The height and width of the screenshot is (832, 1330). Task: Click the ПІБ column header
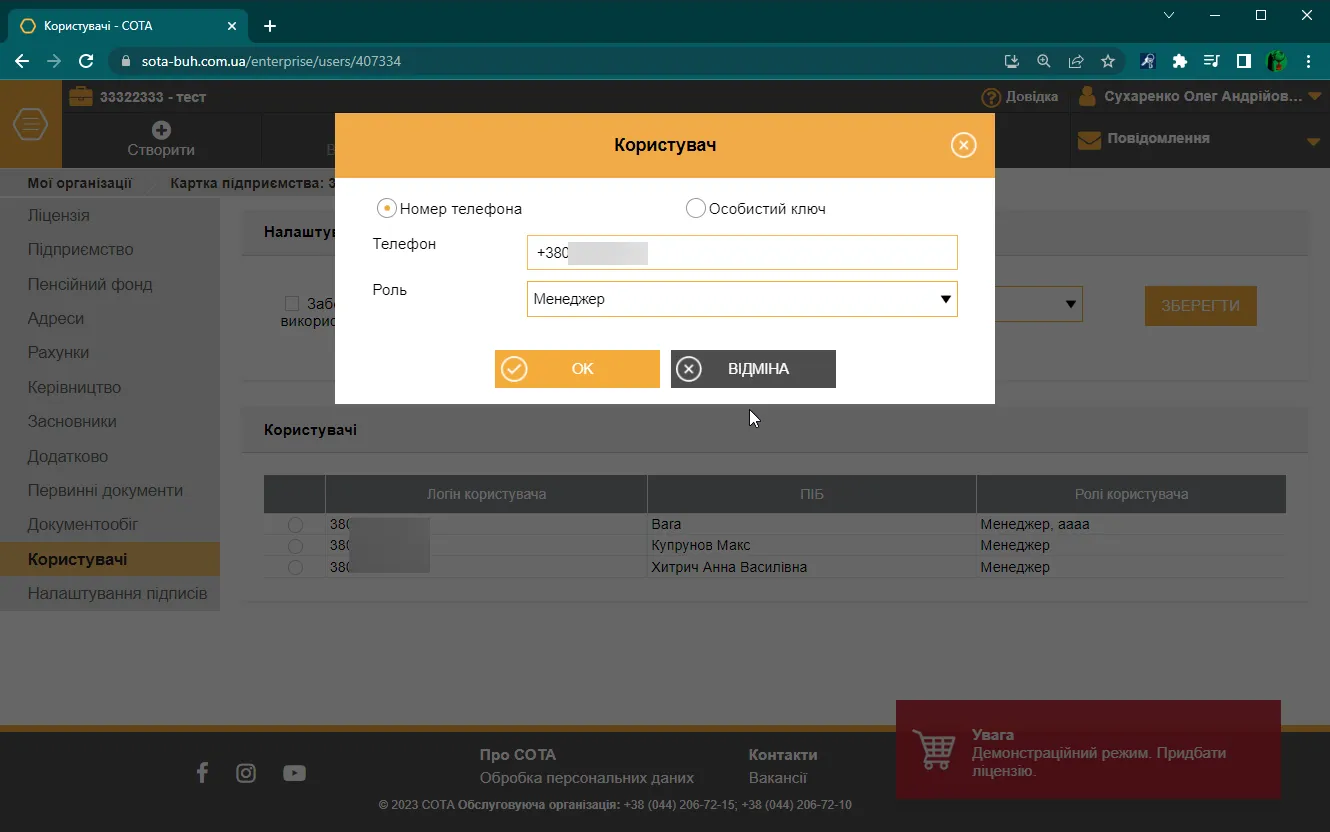click(x=812, y=494)
